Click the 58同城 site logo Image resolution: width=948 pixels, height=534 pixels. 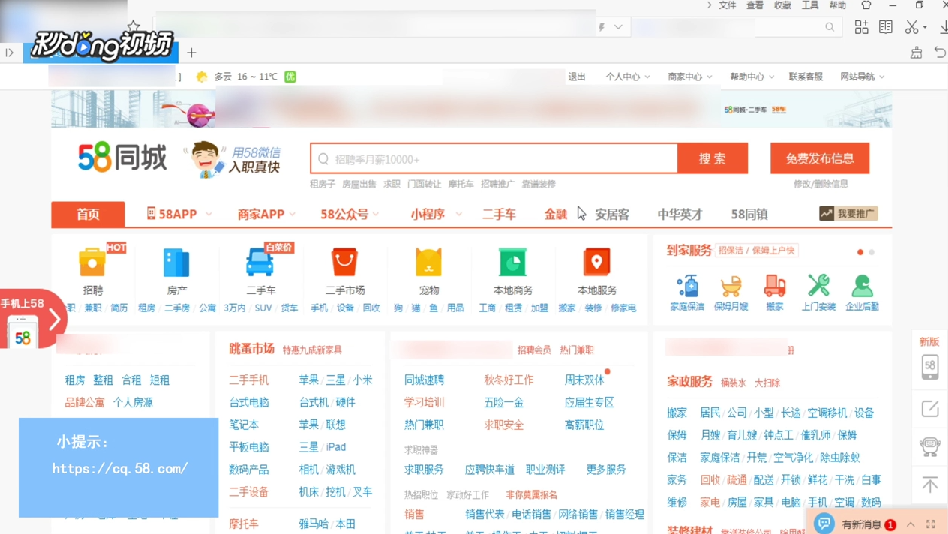pos(122,157)
